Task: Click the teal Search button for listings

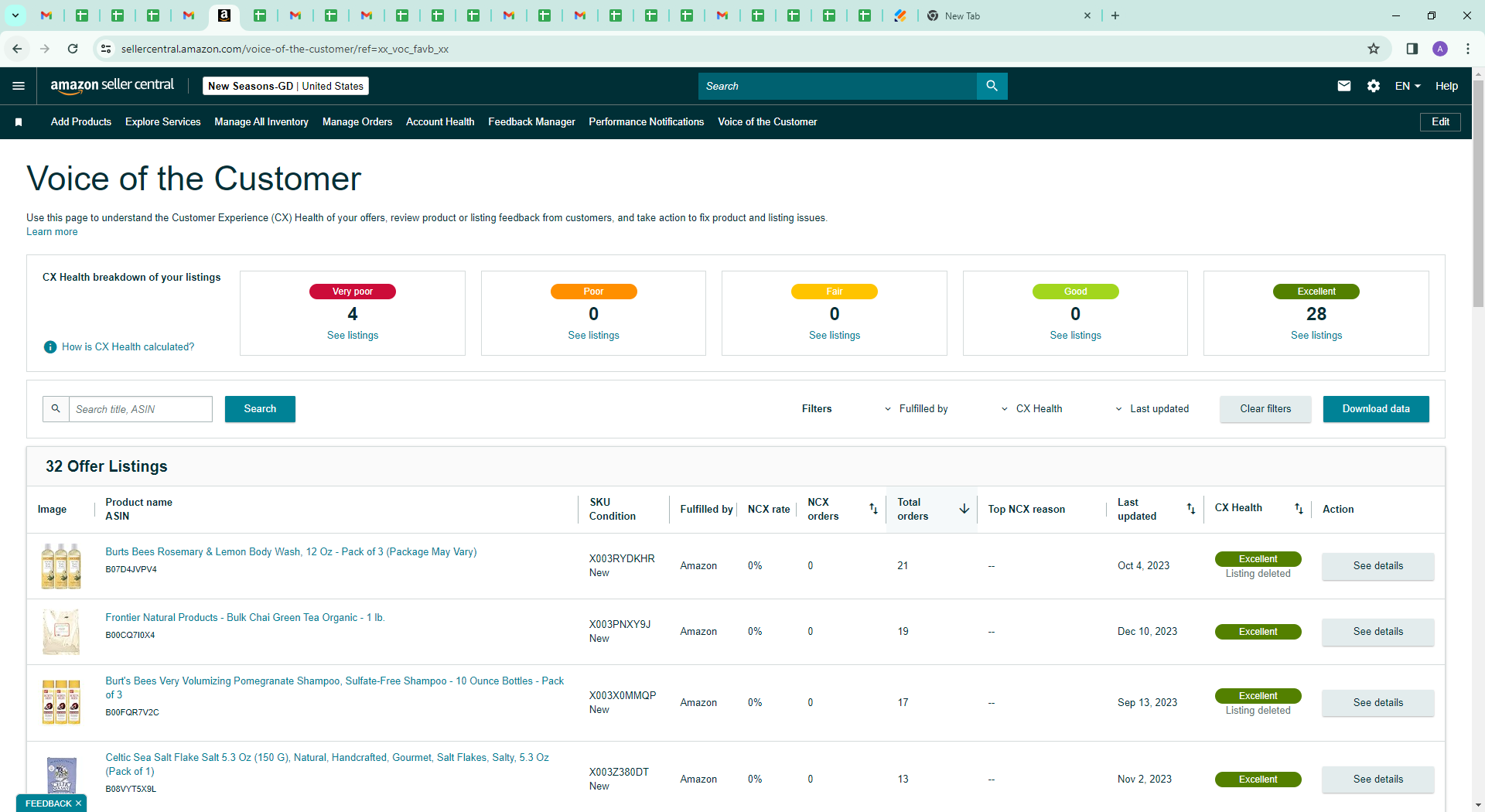Action: pos(260,409)
